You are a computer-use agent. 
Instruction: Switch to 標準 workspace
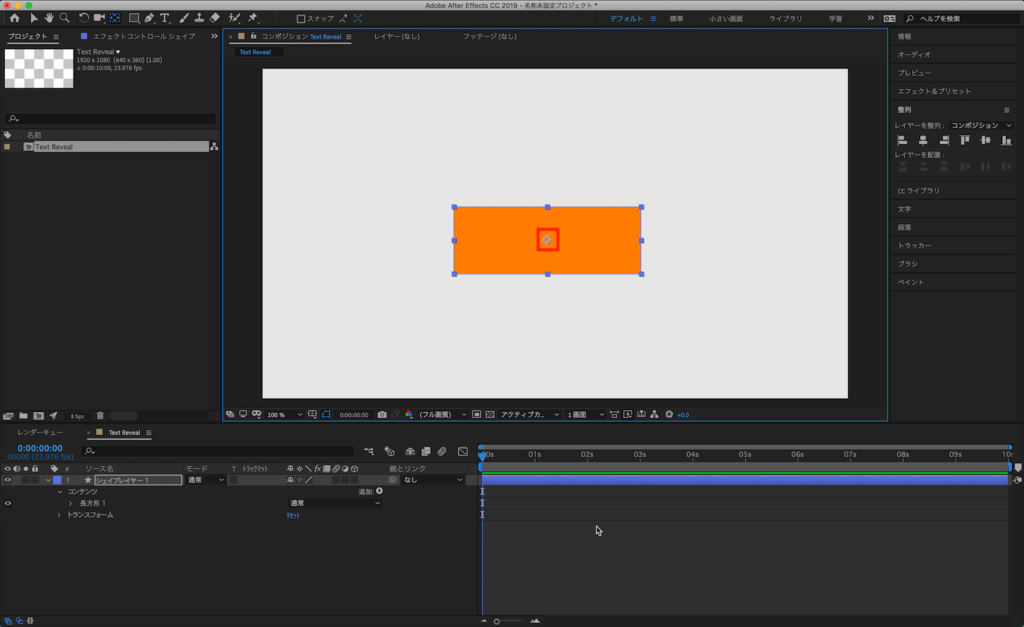click(677, 19)
